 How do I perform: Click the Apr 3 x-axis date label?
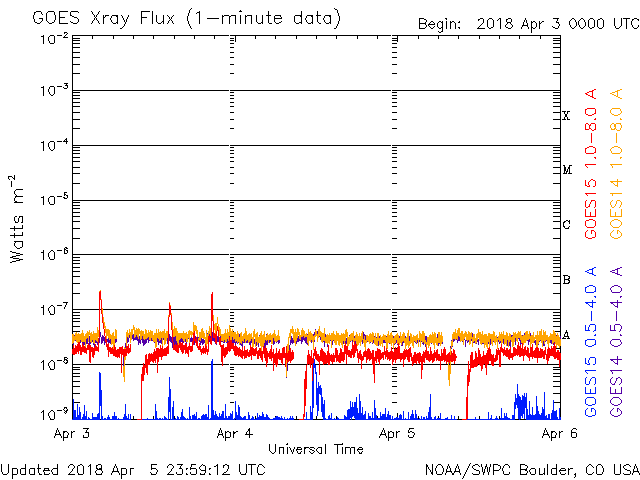(71, 434)
